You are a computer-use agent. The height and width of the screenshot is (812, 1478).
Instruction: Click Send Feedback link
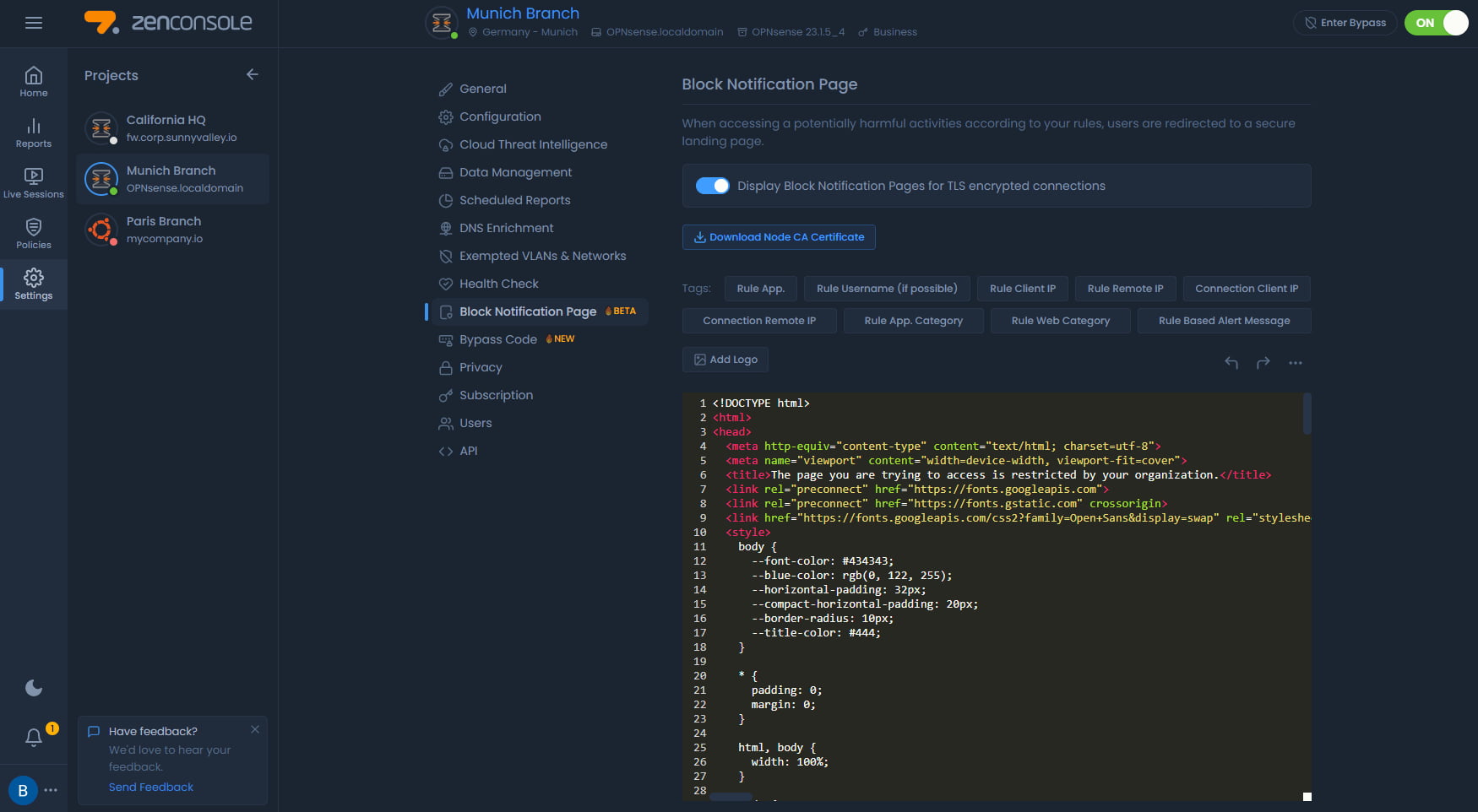[151, 787]
